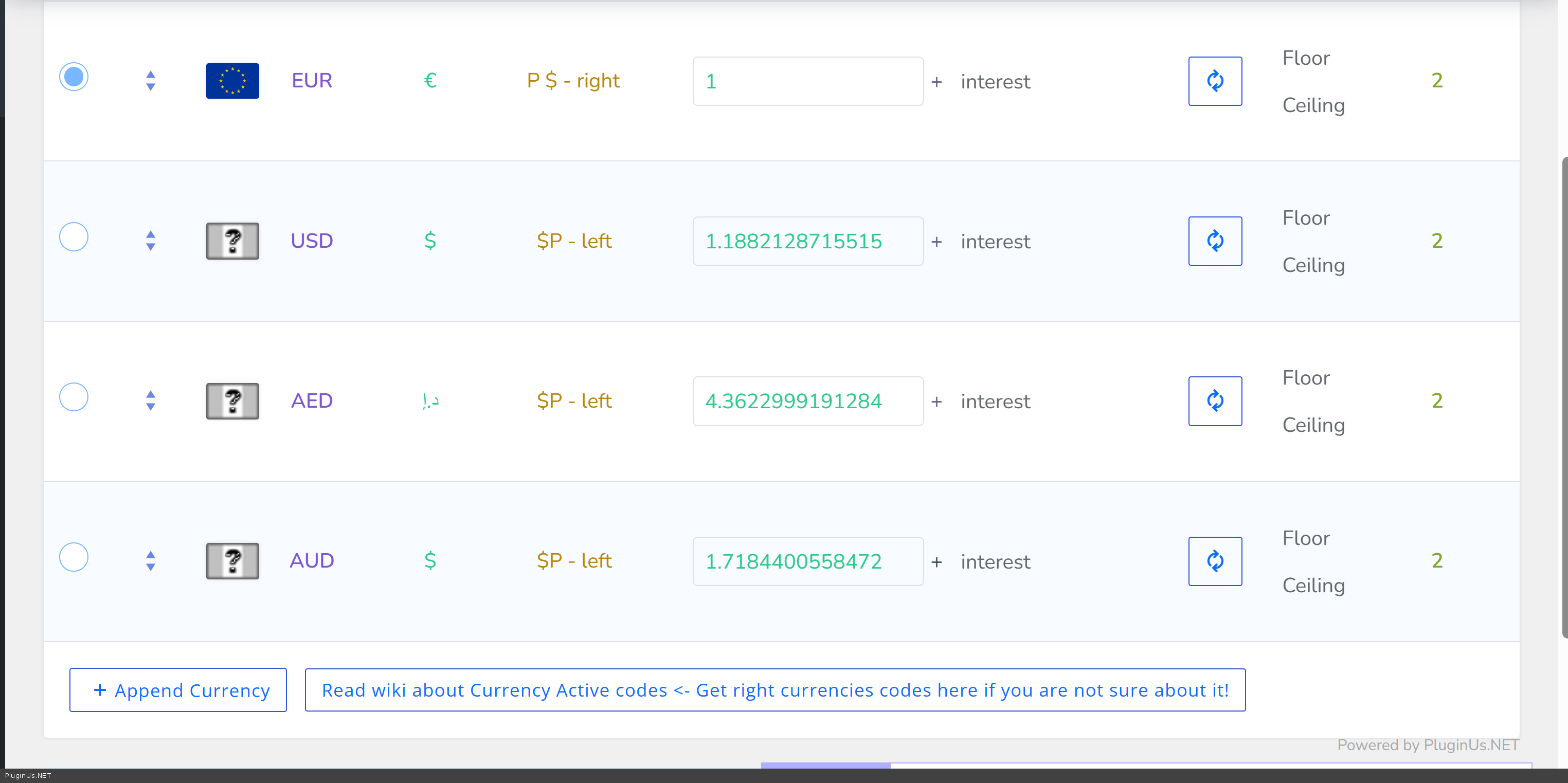This screenshot has height=783, width=1568.
Task: Open the EUR symbol position dropdown
Action: click(x=573, y=81)
